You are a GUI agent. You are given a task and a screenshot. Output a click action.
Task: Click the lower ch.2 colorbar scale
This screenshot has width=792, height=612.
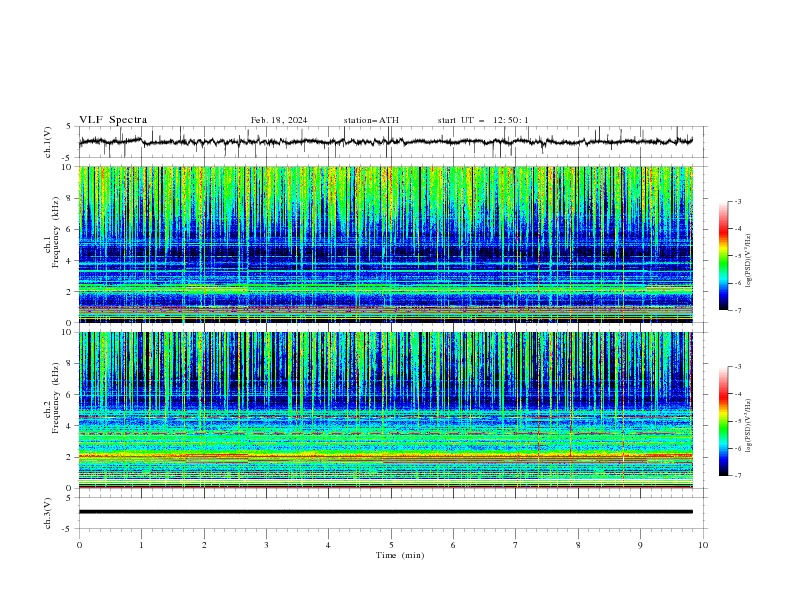(723, 421)
